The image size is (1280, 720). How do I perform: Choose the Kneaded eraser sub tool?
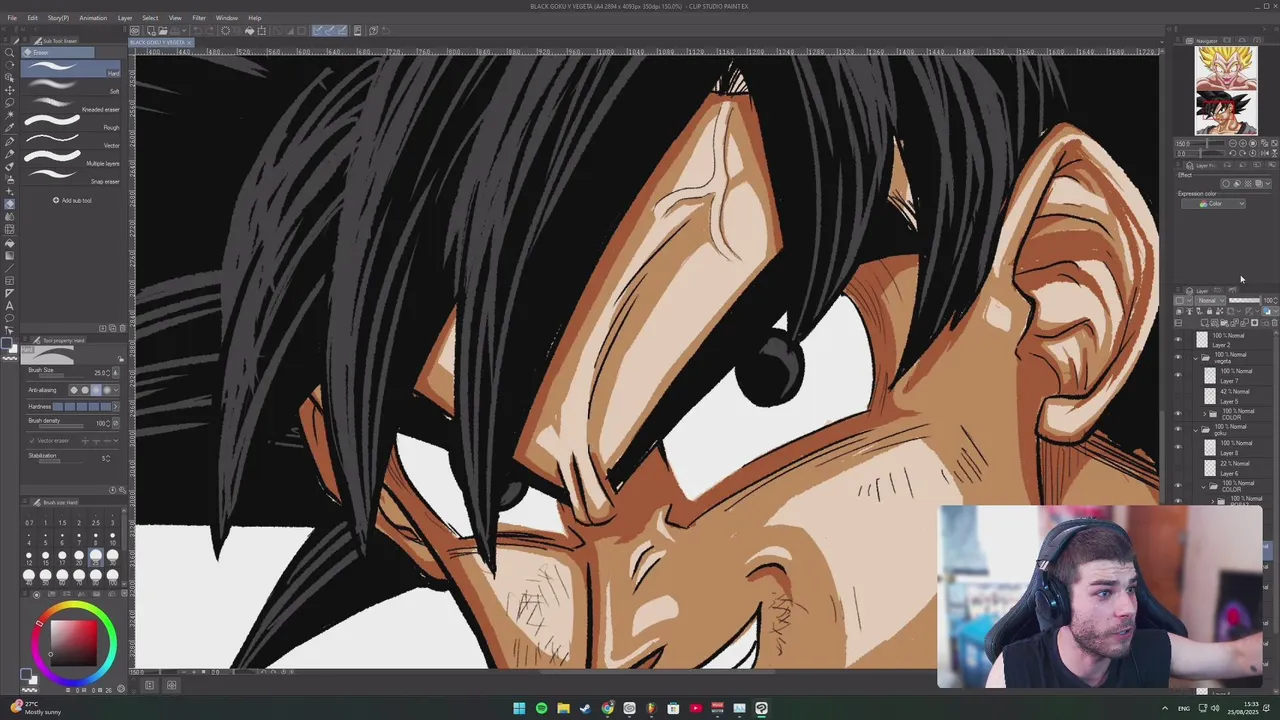pos(71,105)
